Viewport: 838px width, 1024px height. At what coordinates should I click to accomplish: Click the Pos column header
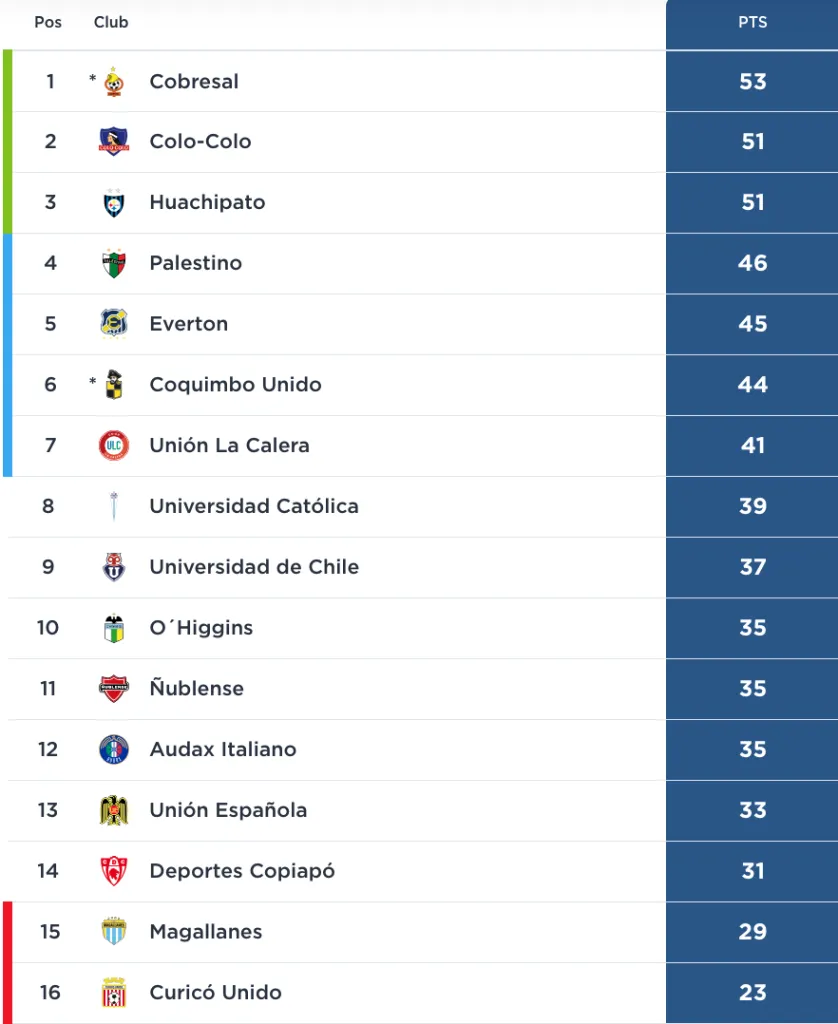(48, 21)
